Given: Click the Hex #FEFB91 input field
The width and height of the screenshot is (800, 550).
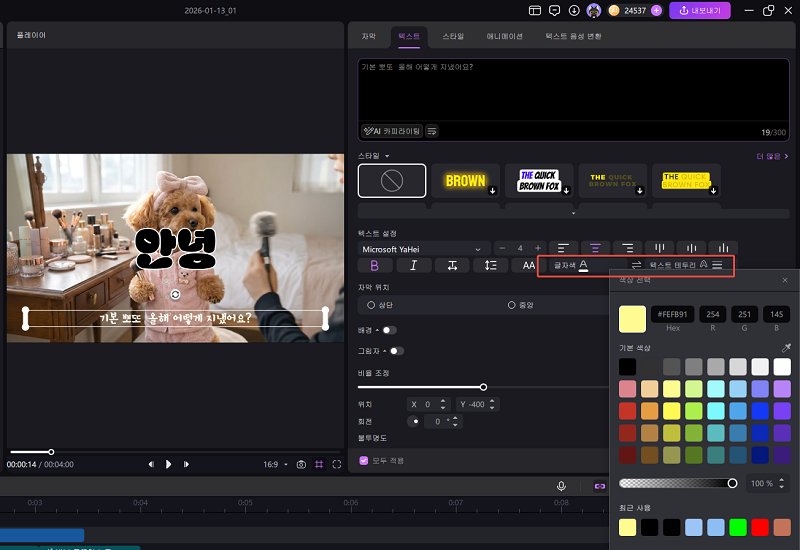Looking at the screenshot, I should point(672,314).
